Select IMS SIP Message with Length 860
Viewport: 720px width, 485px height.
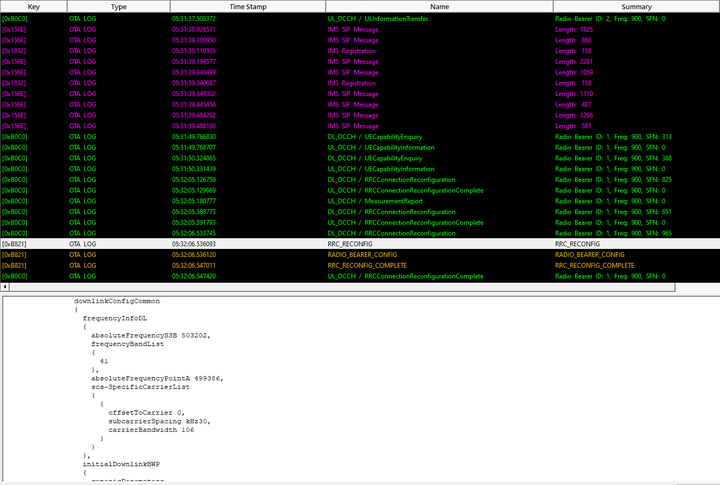tap(360, 40)
